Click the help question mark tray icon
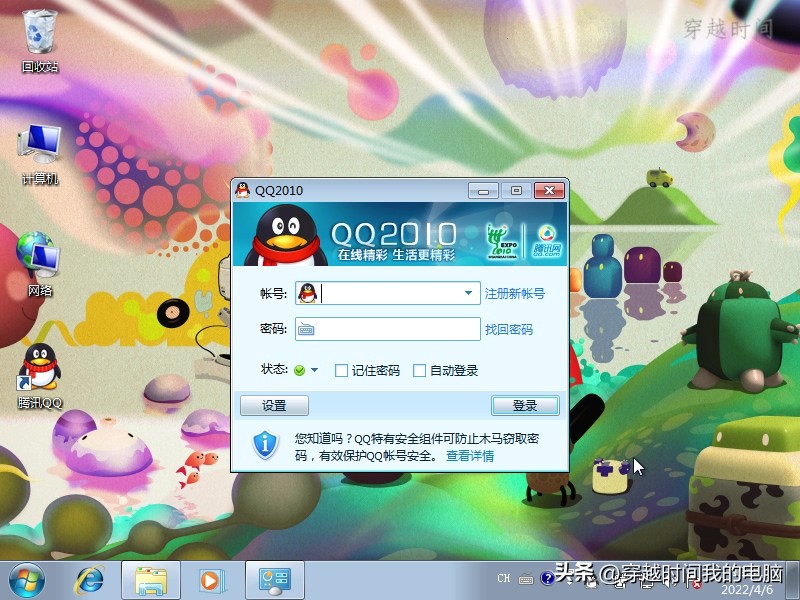This screenshot has height=600, width=800. (547, 578)
